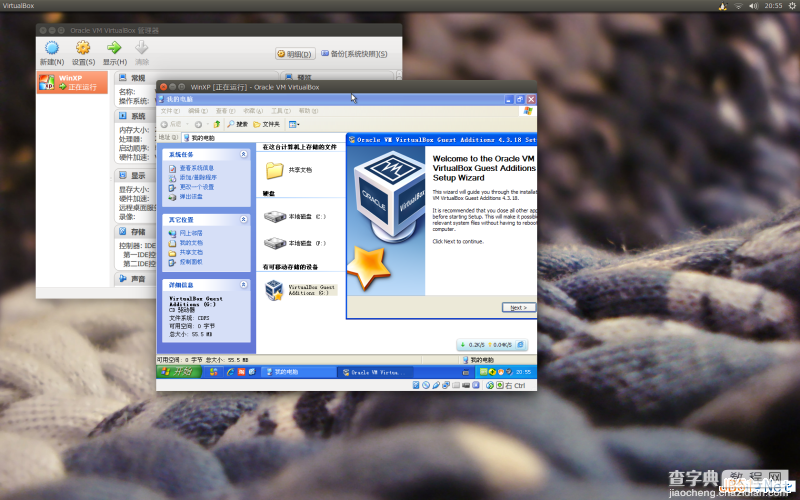Open 工具 menu in 我的电脑 window
Screen dimensions: 800x500
point(281,111)
